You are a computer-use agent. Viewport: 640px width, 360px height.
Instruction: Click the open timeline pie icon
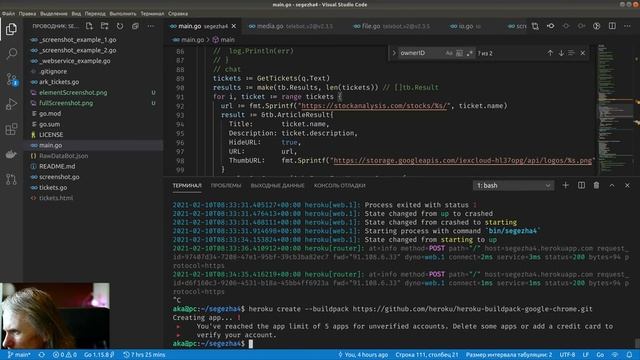click(597, 26)
